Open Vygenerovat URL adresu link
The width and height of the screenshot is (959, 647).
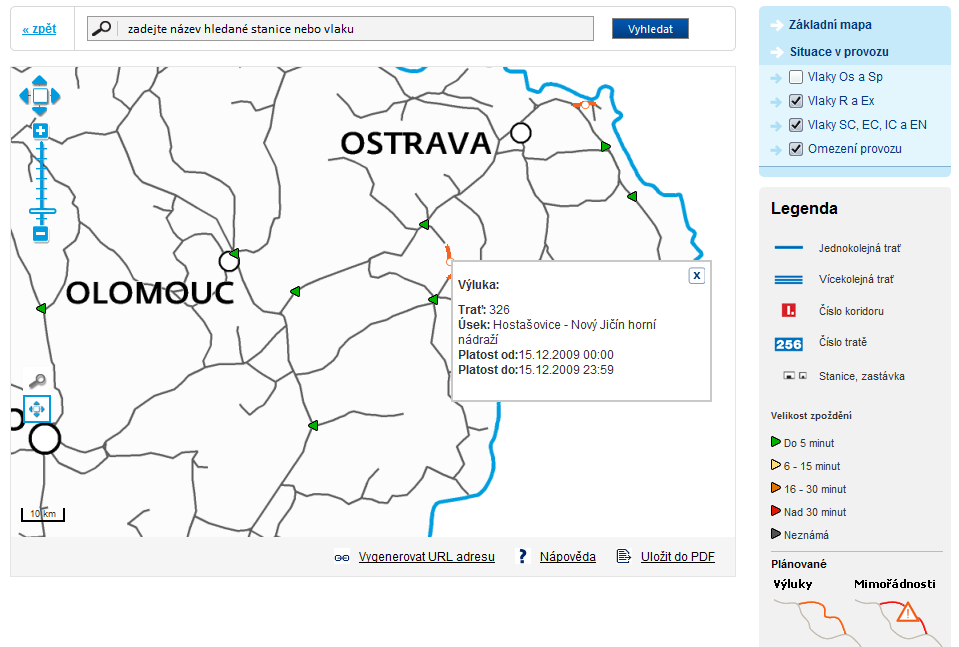pos(426,557)
